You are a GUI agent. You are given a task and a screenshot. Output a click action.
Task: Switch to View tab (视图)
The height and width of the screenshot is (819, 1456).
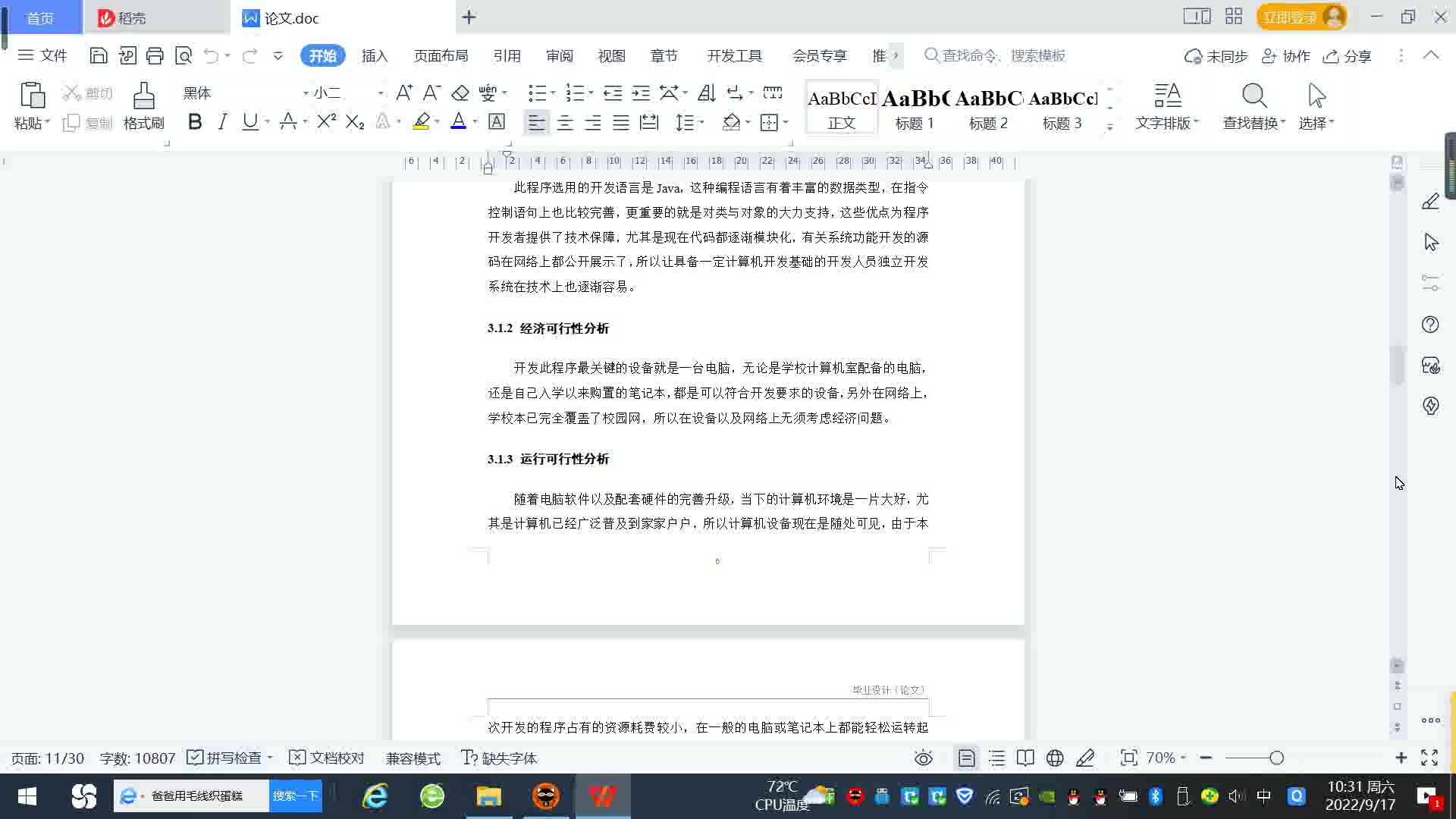[611, 55]
